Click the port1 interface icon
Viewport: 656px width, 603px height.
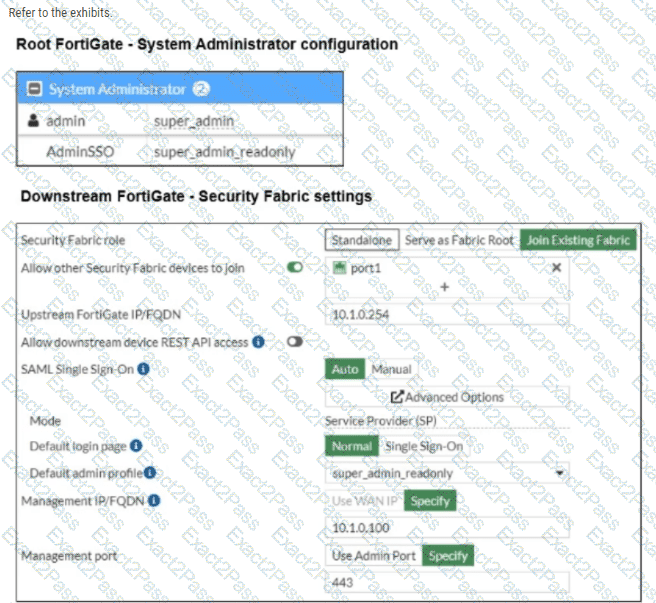coord(339,267)
